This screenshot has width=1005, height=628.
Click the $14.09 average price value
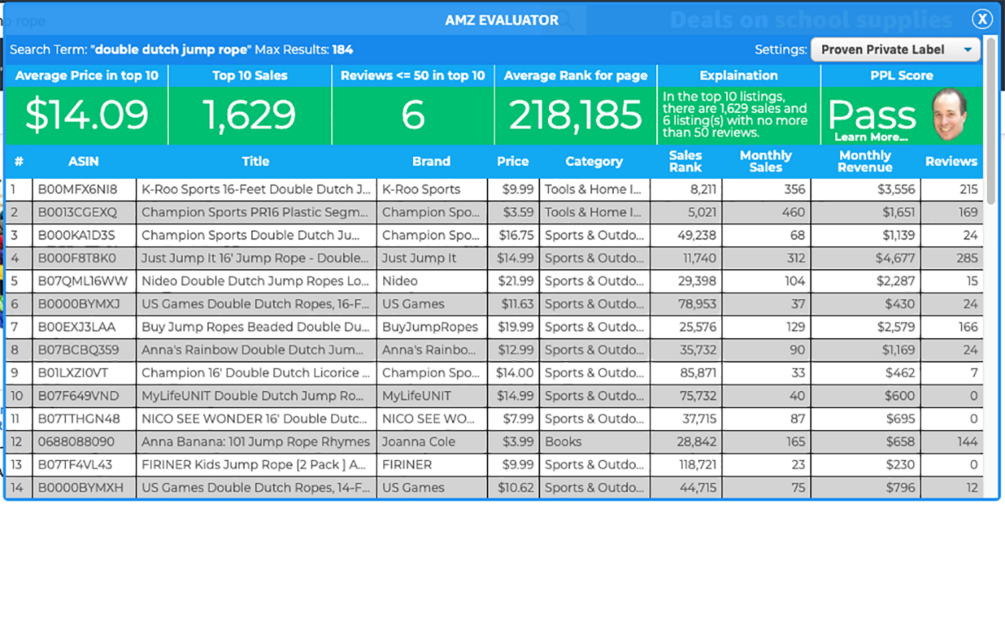(87, 115)
